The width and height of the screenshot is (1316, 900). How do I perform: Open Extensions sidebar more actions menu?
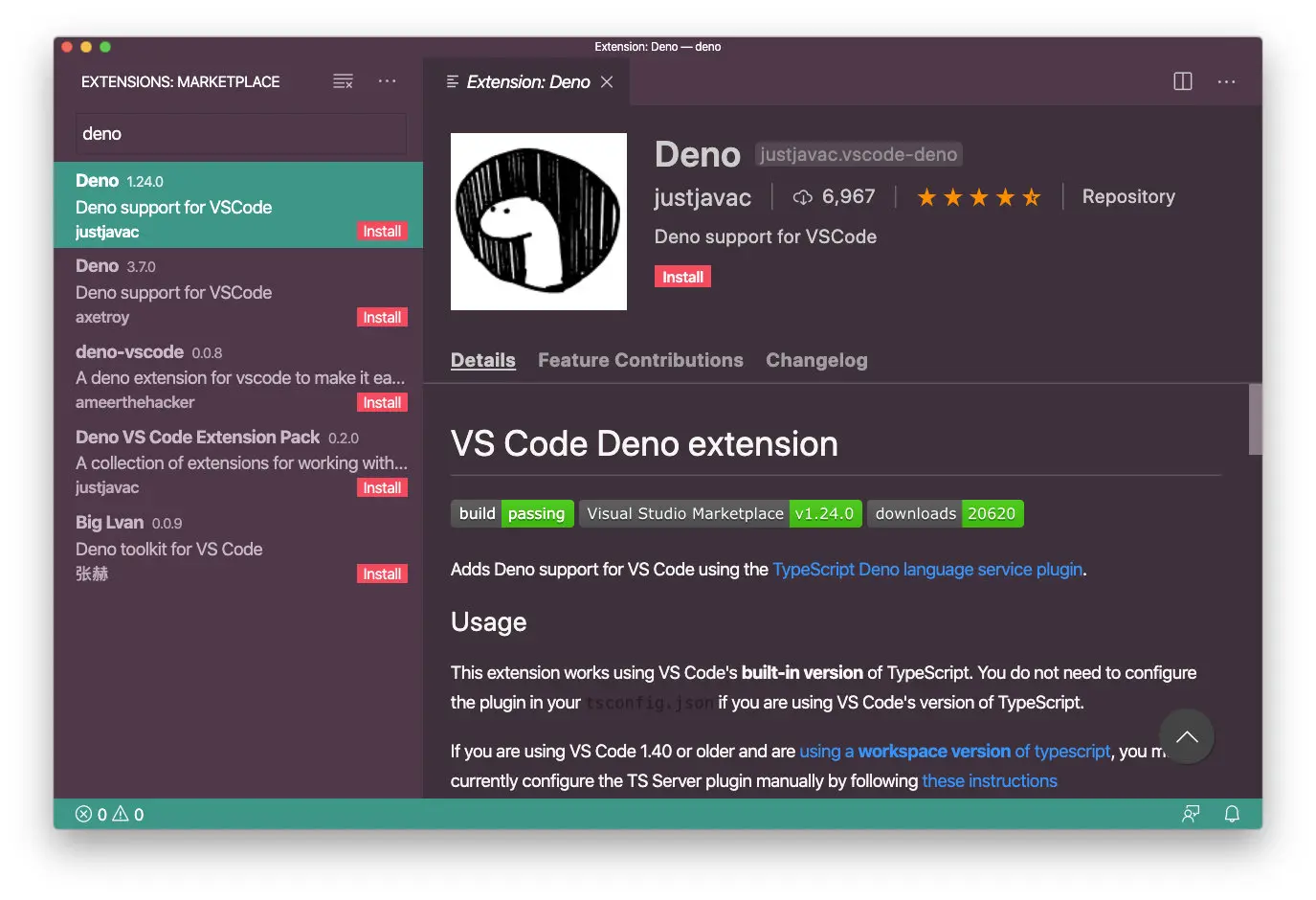coord(387,81)
